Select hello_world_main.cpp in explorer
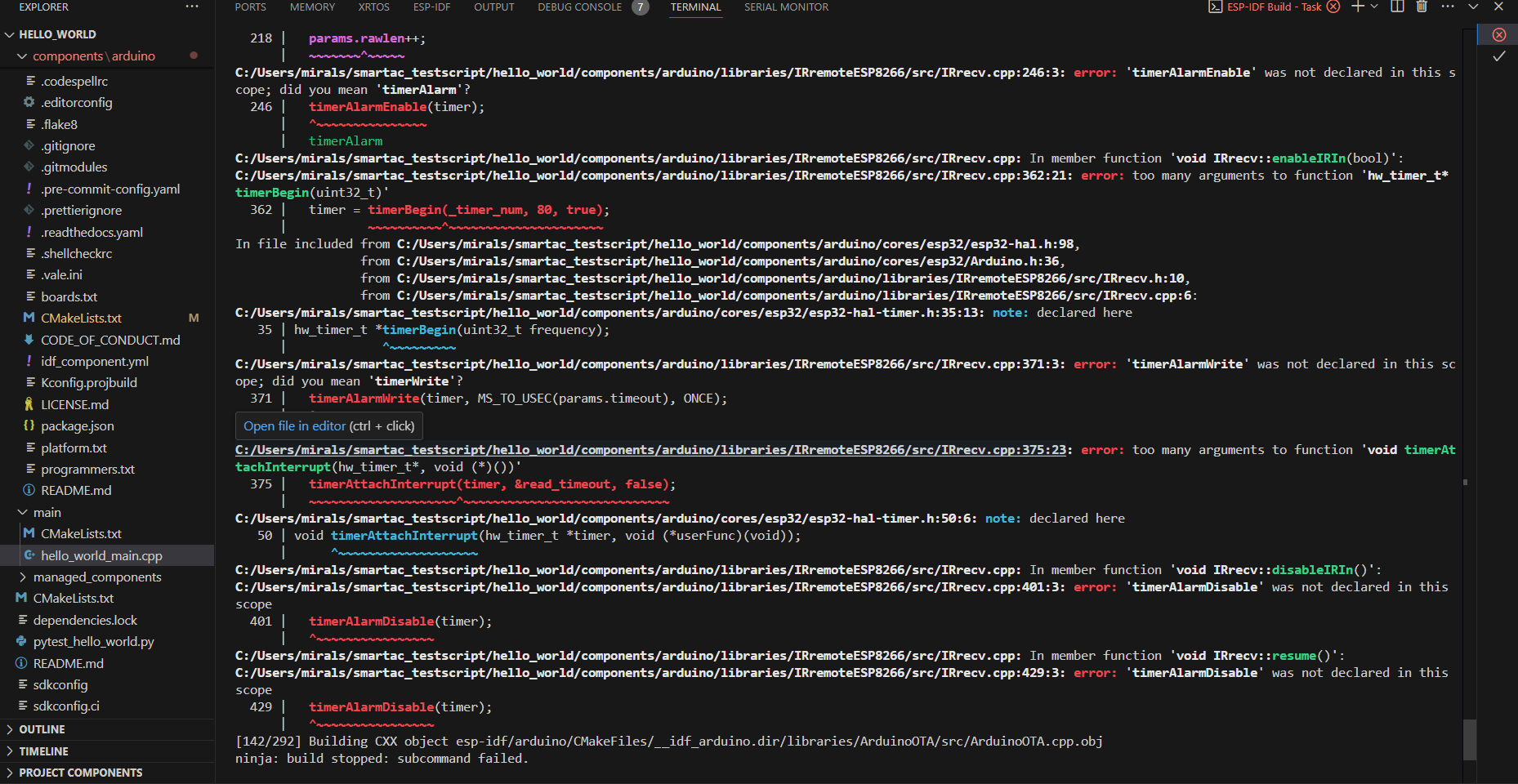The image size is (1518, 784). point(102,556)
